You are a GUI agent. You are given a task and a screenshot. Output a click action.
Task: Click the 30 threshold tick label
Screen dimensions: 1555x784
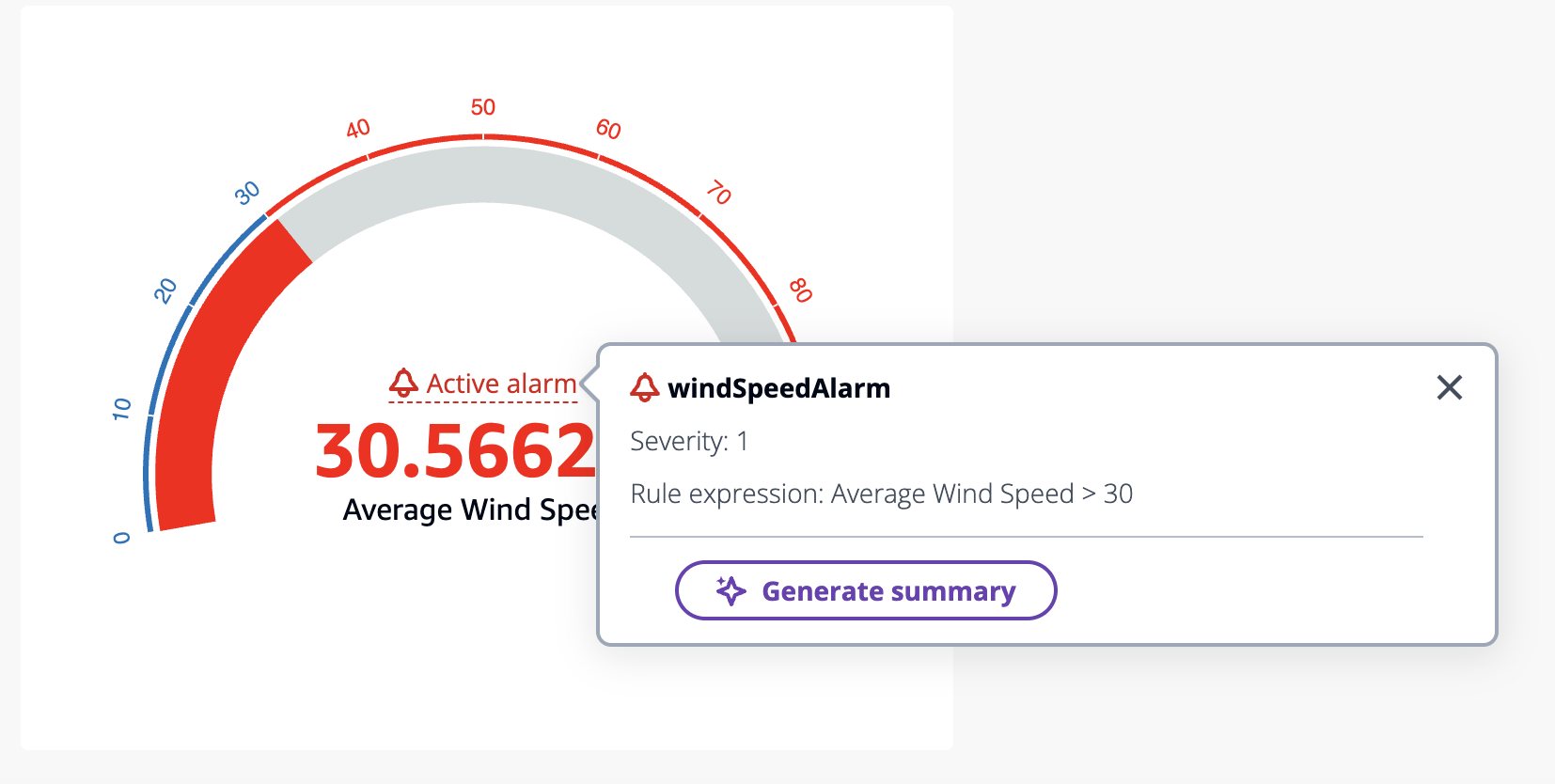247,193
